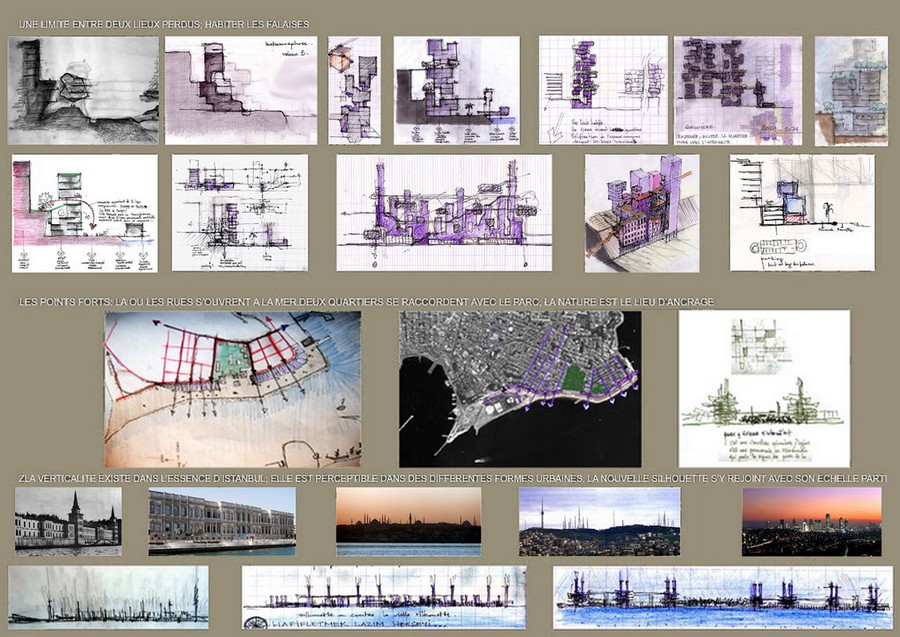Select the grid-paper sketch of dark purple blocks
The image size is (900, 637).
[x=738, y=91]
